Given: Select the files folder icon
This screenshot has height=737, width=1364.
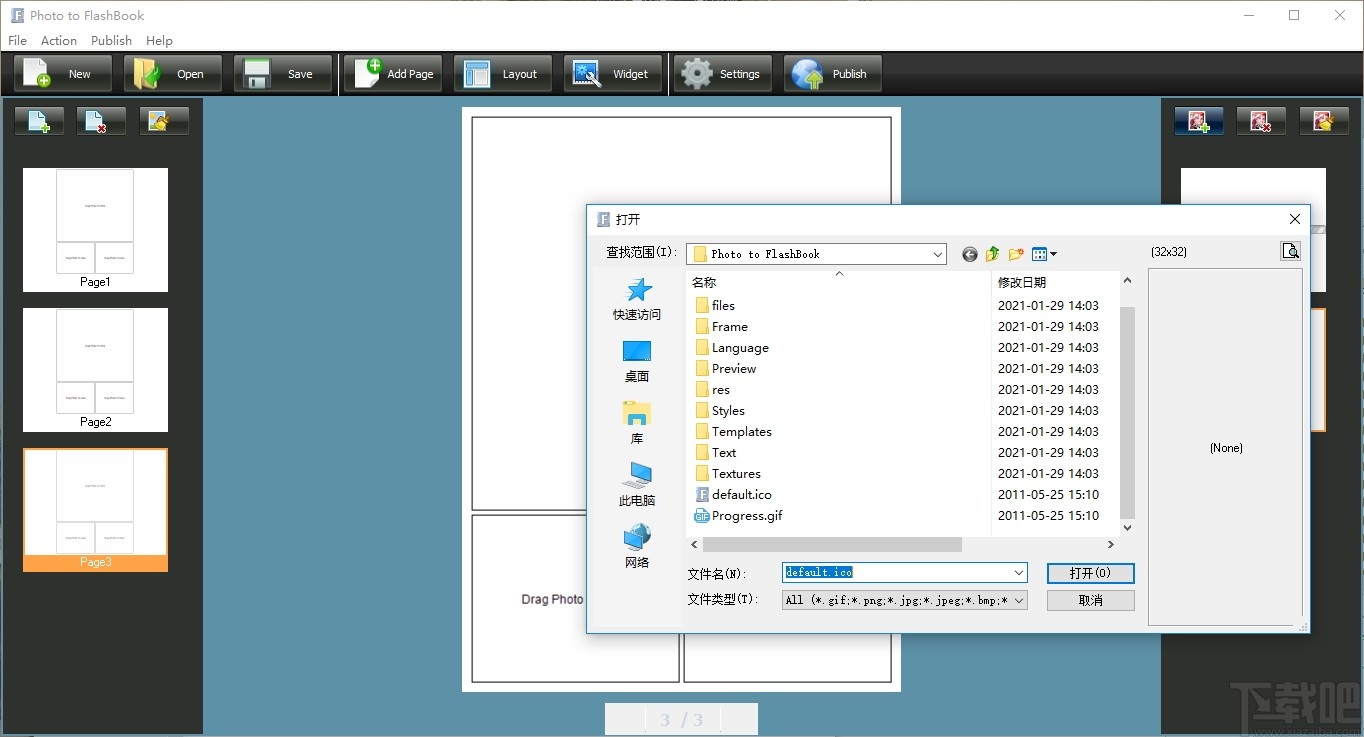Looking at the screenshot, I should point(702,305).
